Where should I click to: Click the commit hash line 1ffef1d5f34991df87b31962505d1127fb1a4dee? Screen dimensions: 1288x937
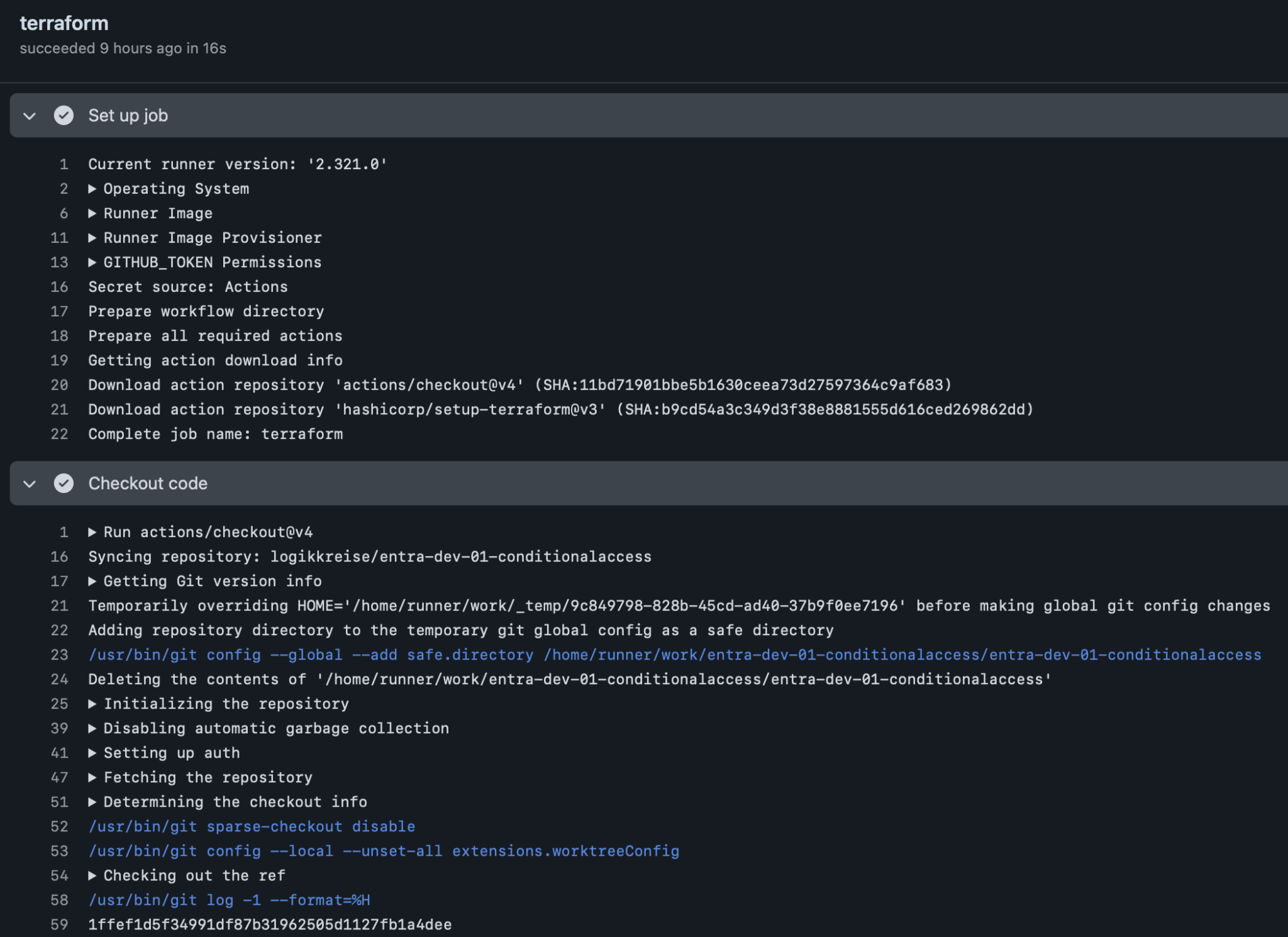(269, 924)
